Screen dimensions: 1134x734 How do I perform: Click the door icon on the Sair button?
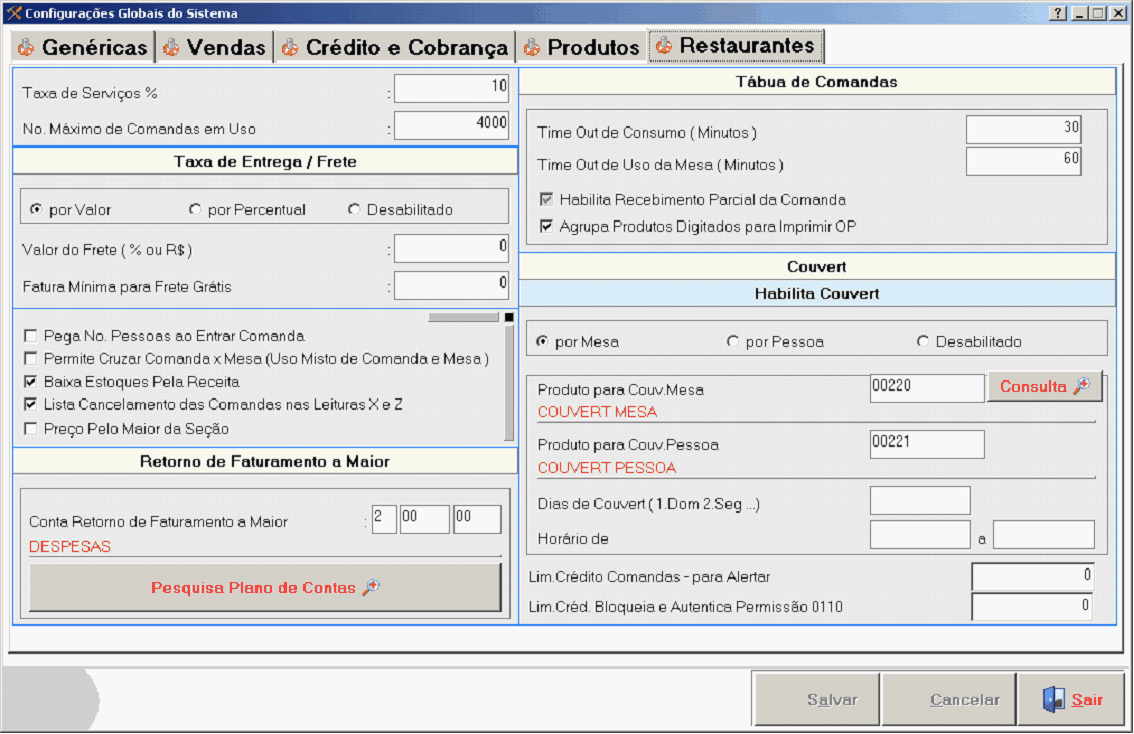point(1053,699)
